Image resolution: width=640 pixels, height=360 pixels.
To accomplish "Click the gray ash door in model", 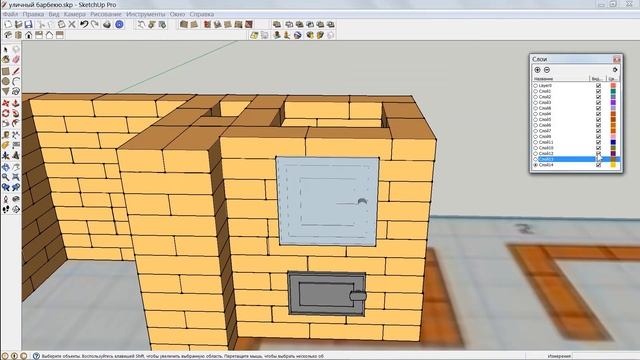I will point(327,294).
